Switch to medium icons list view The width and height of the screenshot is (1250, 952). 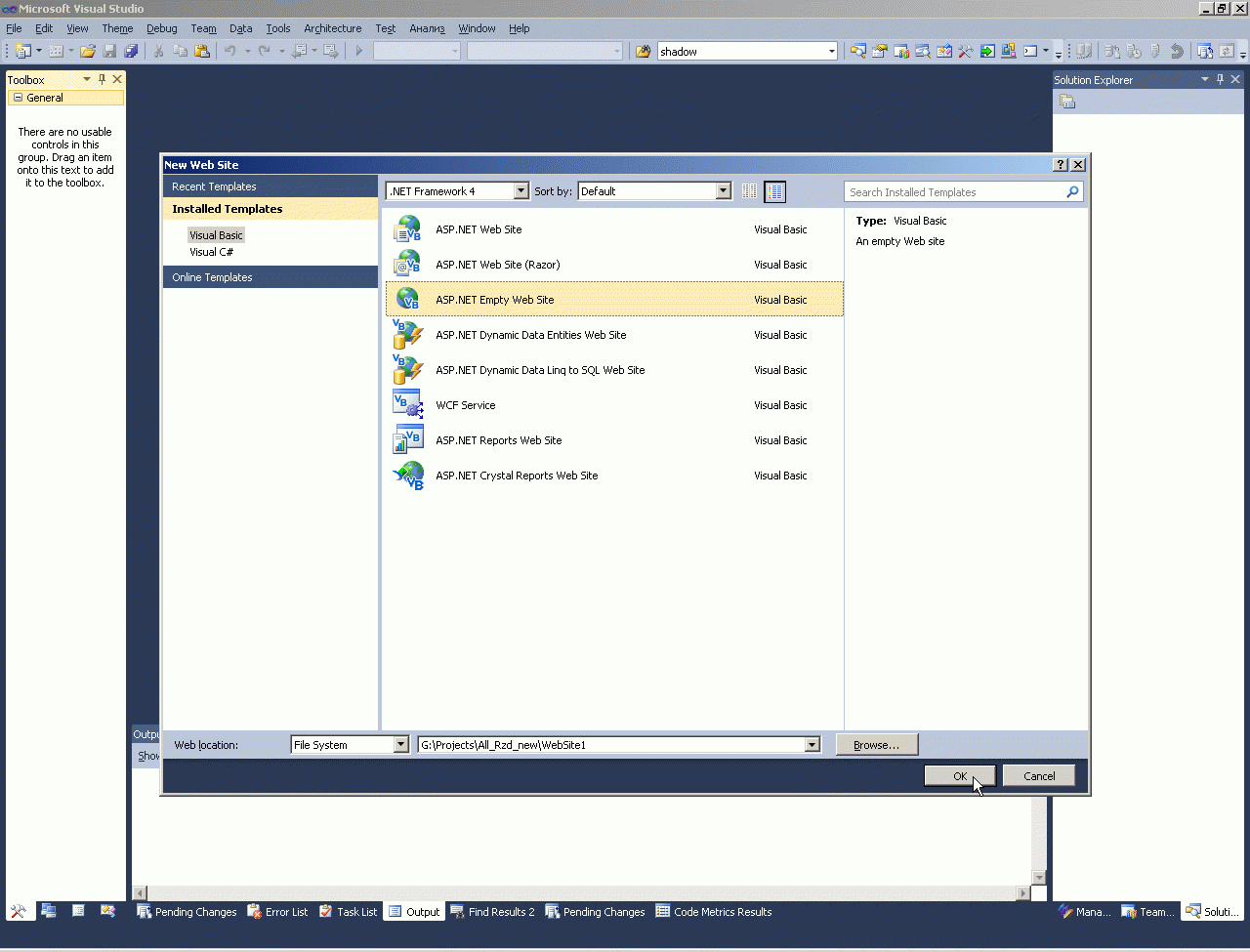(x=774, y=191)
